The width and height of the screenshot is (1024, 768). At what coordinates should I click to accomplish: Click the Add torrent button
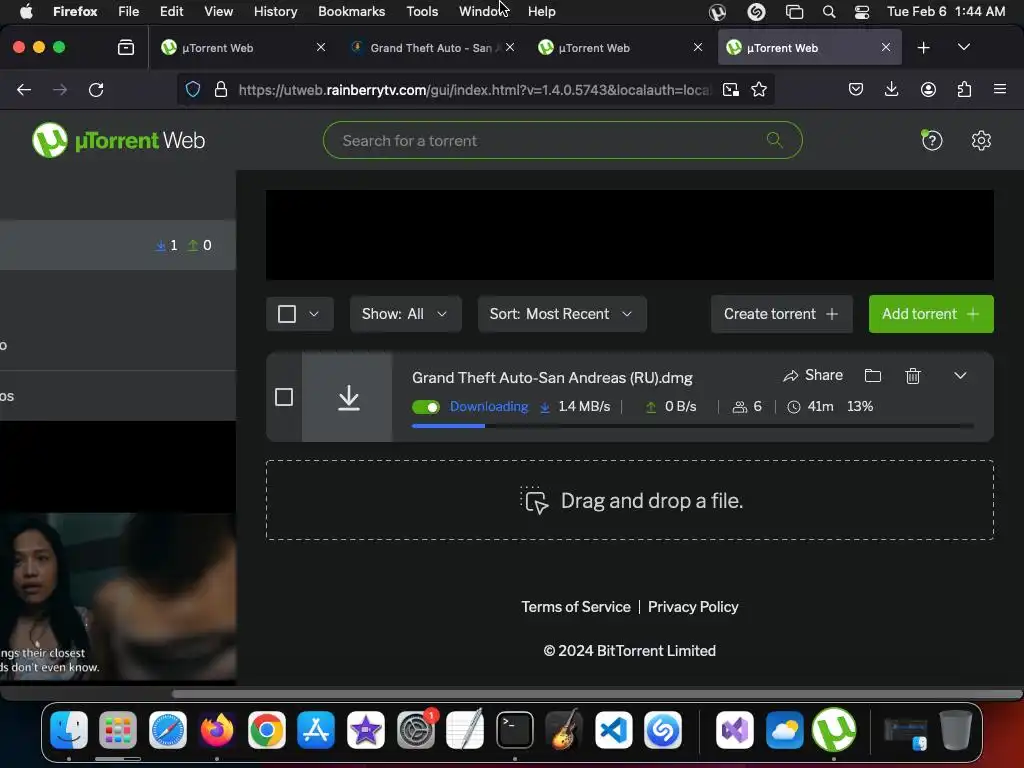tap(931, 314)
